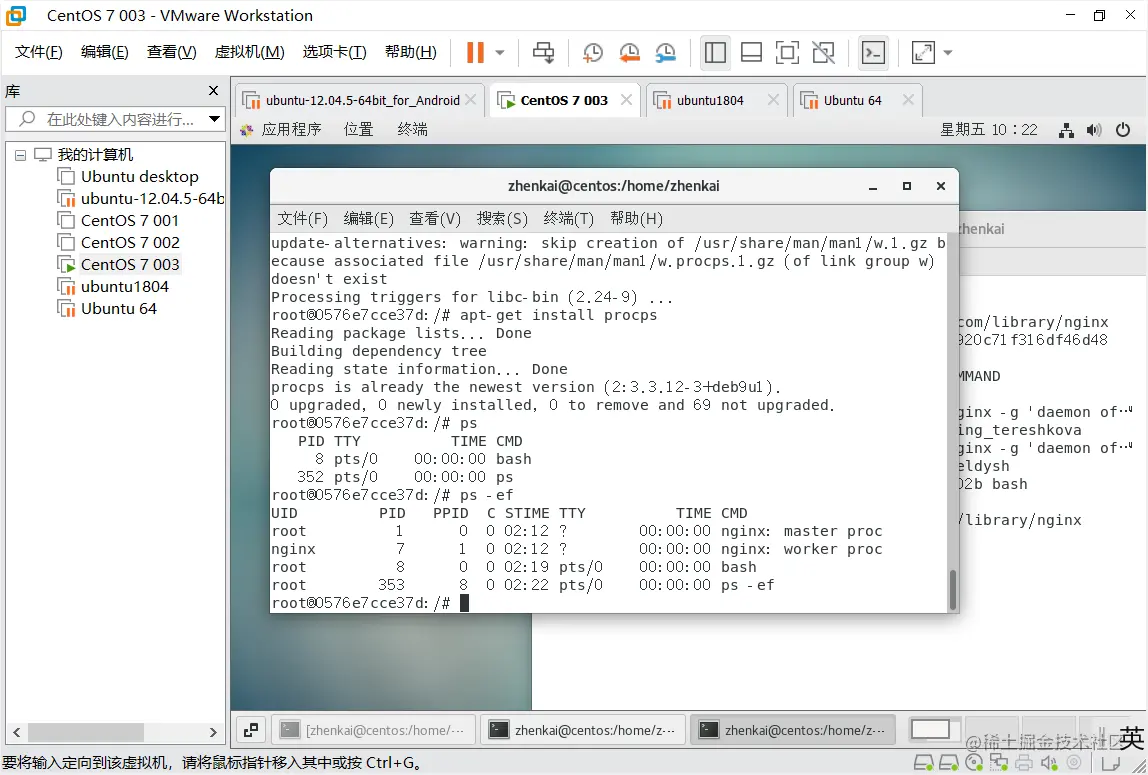This screenshot has height=775, width=1148.
Task: Open the terminal 帮助(H) menu
Action: pos(636,219)
